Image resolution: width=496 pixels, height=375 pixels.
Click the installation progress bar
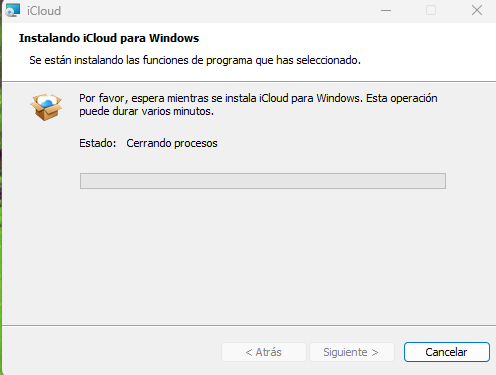coord(263,181)
